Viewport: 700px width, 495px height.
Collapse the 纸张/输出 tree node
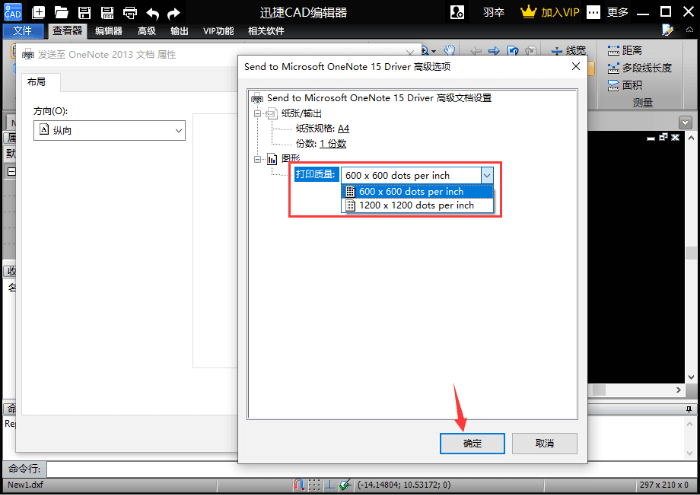click(258, 113)
